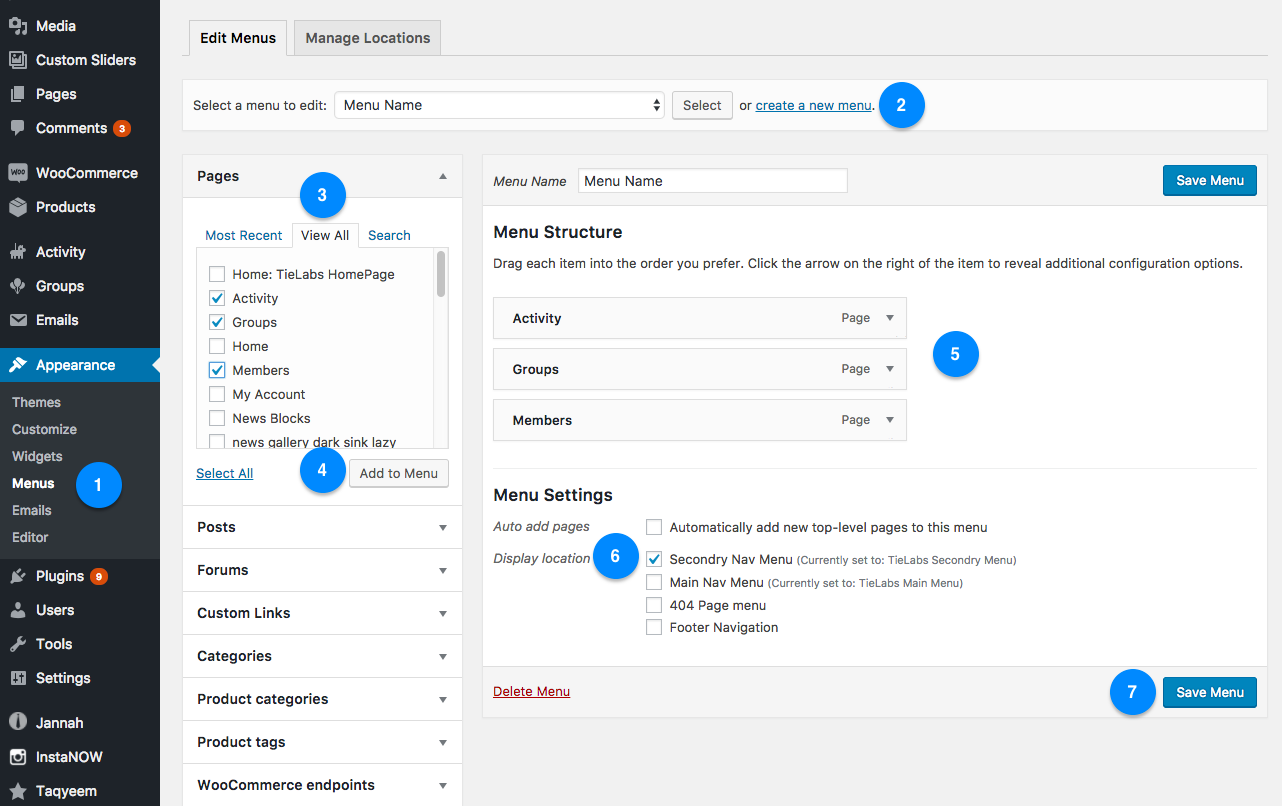Switch to Edit Menus tab
Screen dimensions: 1282x806
[x=238, y=38]
